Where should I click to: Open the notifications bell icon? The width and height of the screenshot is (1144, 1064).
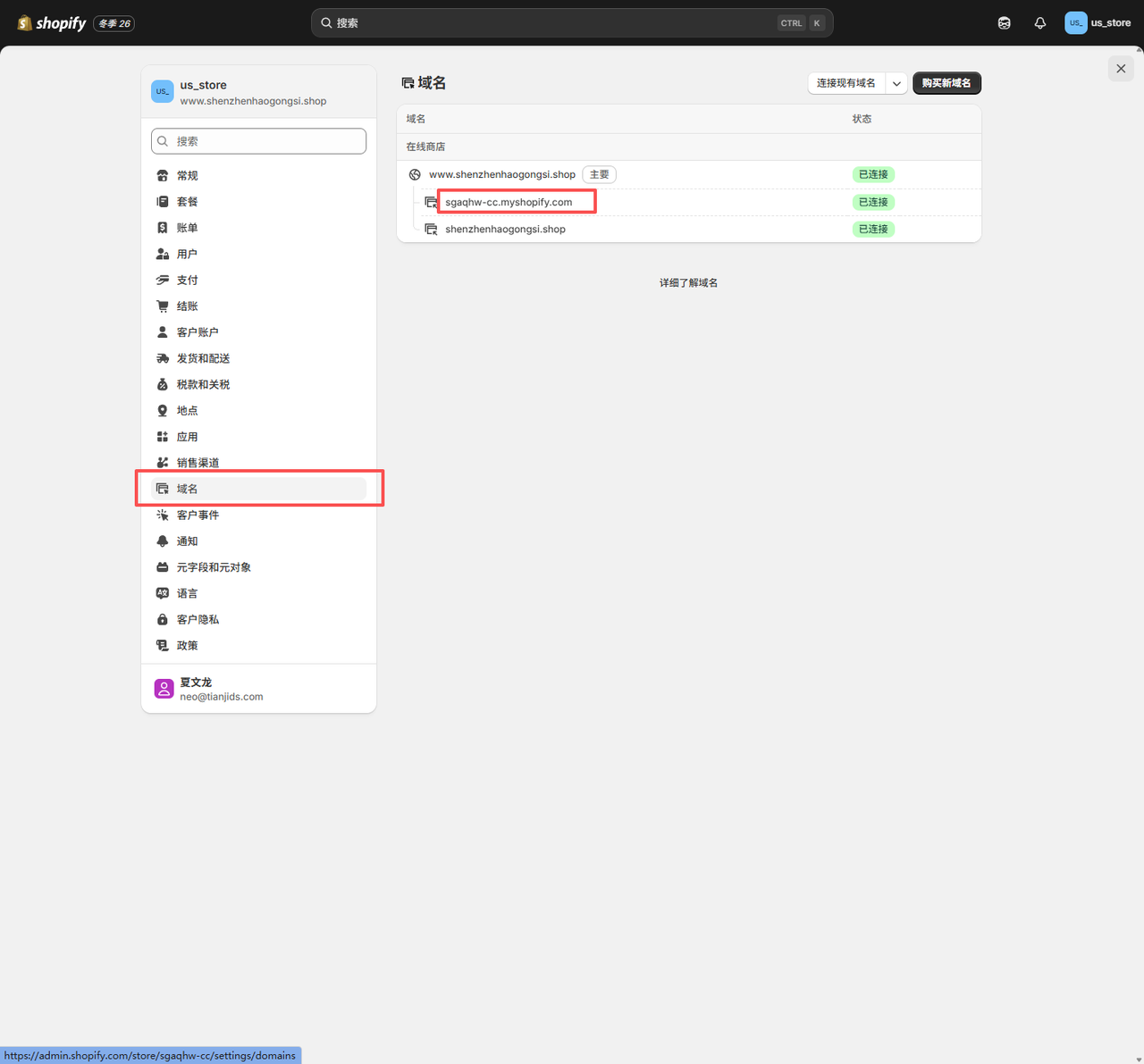[1039, 23]
